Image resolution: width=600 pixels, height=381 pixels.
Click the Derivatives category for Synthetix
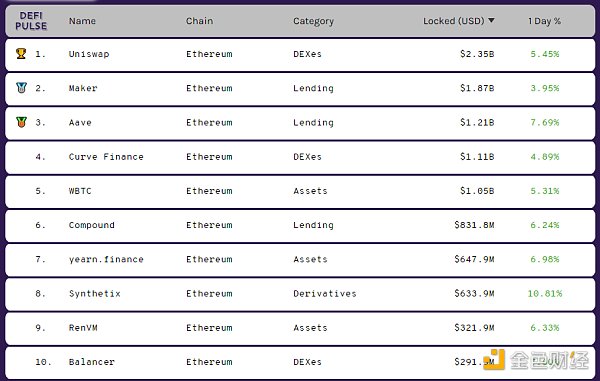tap(325, 294)
